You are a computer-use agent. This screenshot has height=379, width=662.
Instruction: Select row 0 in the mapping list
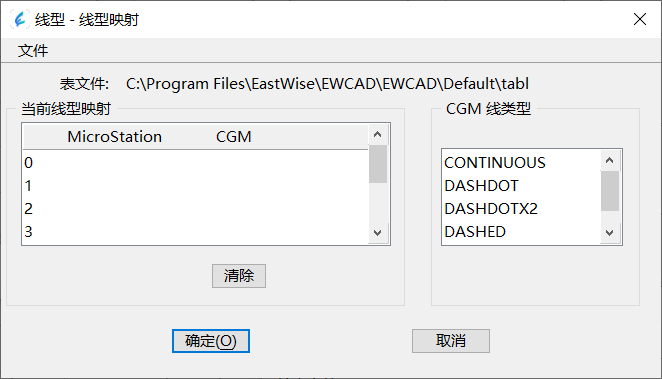click(x=195, y=162)
